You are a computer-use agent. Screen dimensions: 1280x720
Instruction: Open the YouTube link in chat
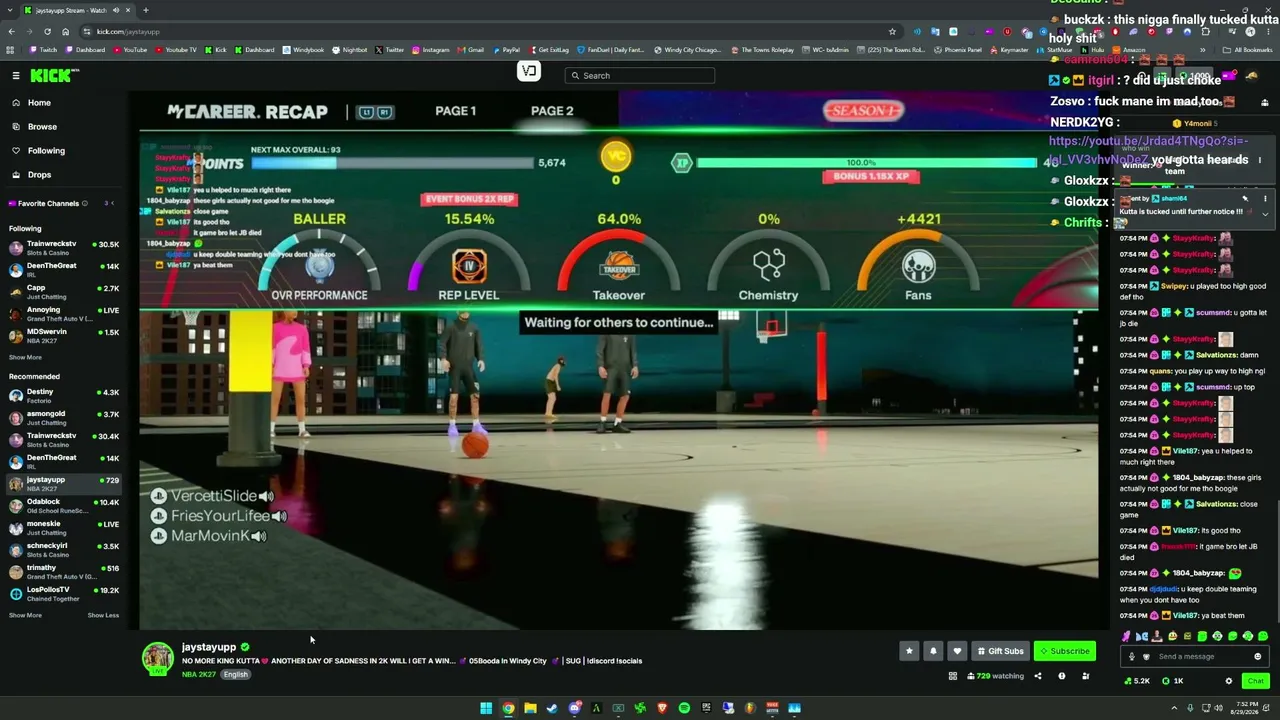pos(1148,150)
